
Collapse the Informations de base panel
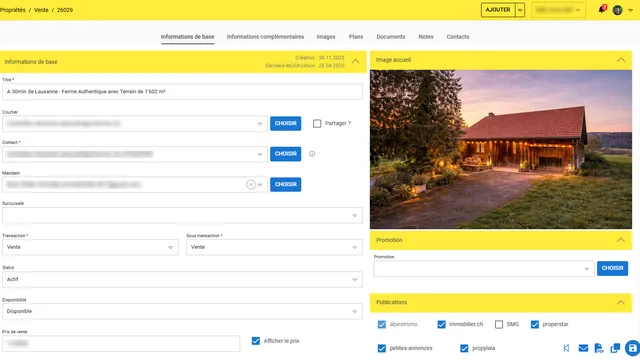click(x=356, y=62)
